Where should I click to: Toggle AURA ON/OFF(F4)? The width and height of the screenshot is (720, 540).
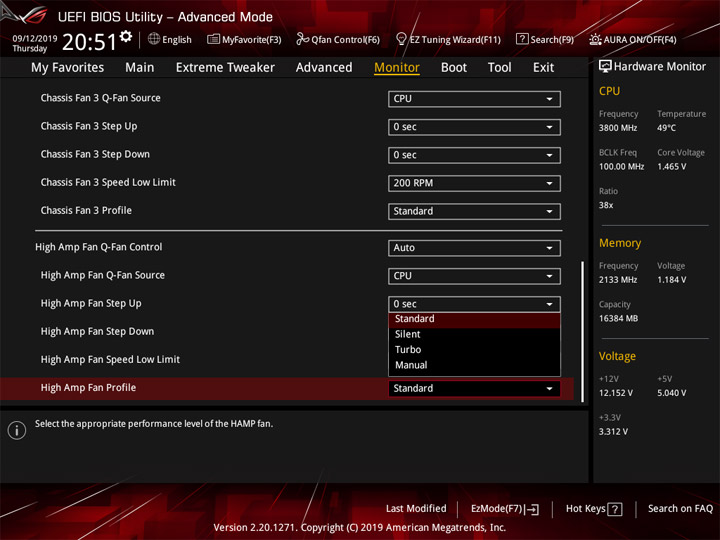click(x=633, y=39)
